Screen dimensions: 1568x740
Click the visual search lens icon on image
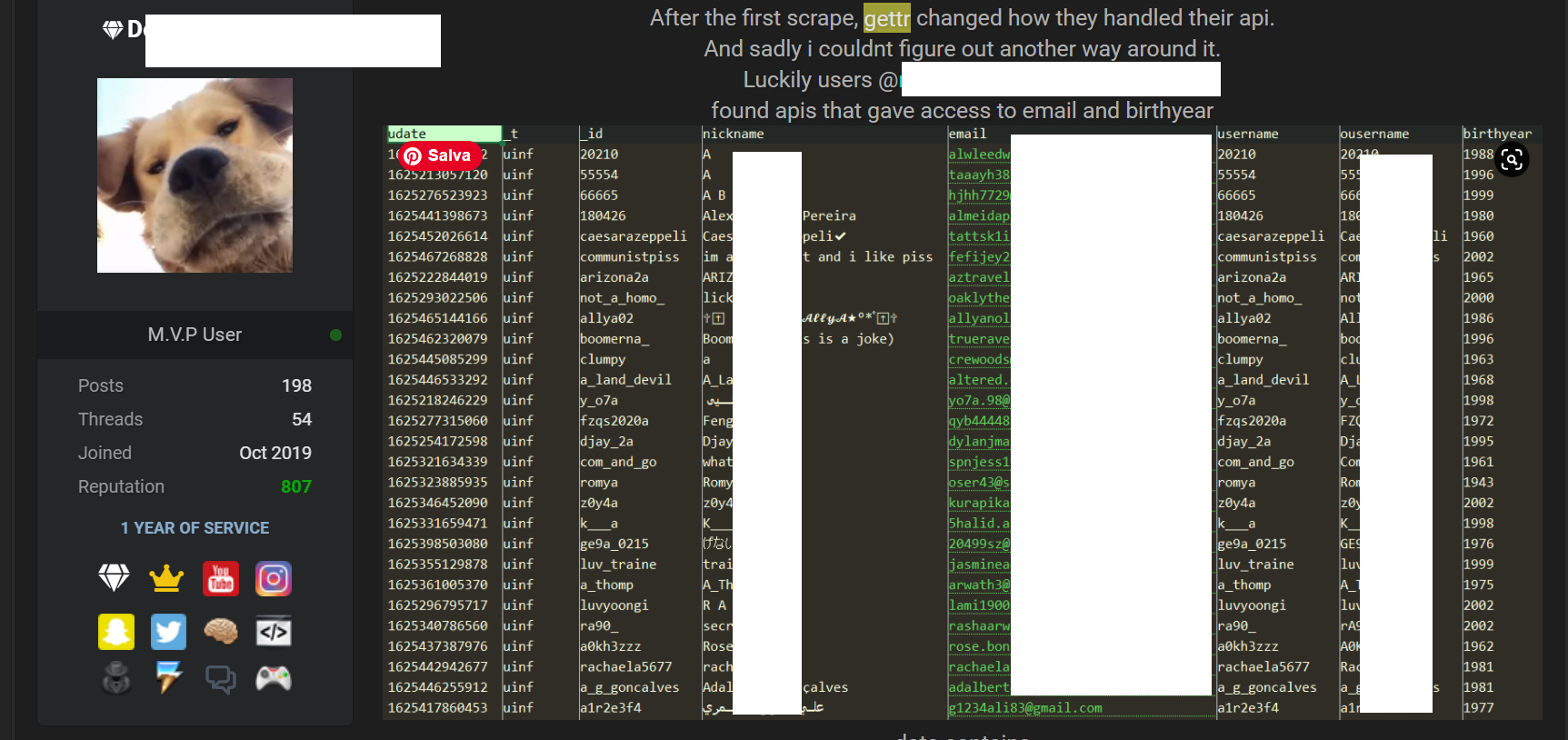click(1512, 160)
